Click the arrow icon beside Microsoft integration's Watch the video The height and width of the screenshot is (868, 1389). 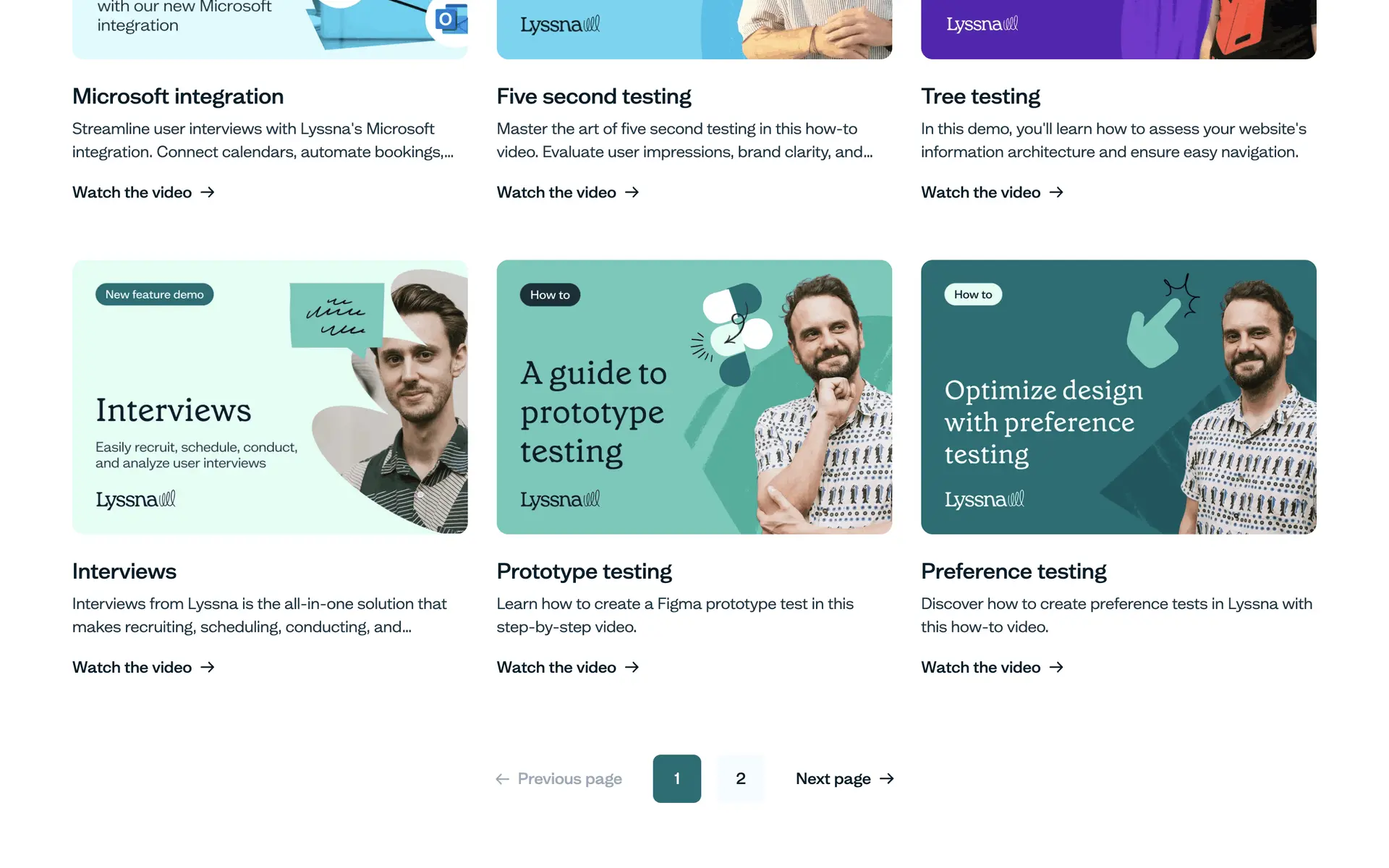click(x=208, y=192)
